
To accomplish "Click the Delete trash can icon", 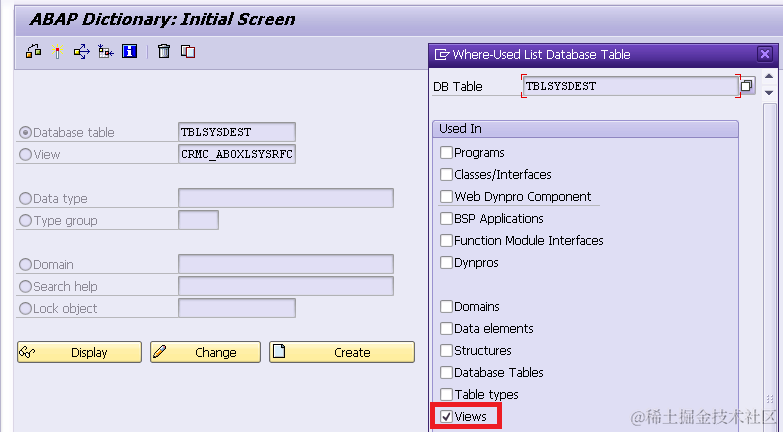I will point(164,51).
